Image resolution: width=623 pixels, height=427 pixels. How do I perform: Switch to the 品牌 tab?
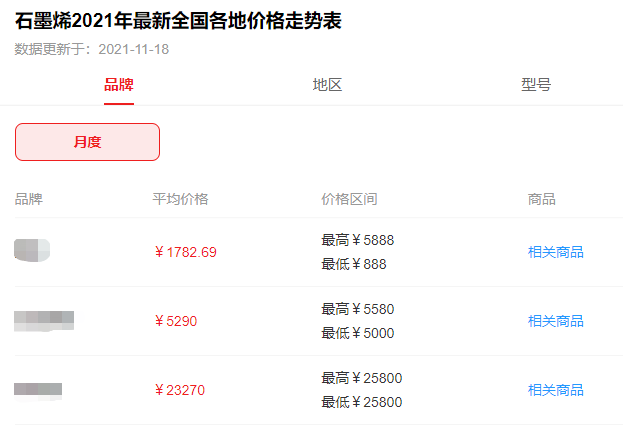[119, 85]
